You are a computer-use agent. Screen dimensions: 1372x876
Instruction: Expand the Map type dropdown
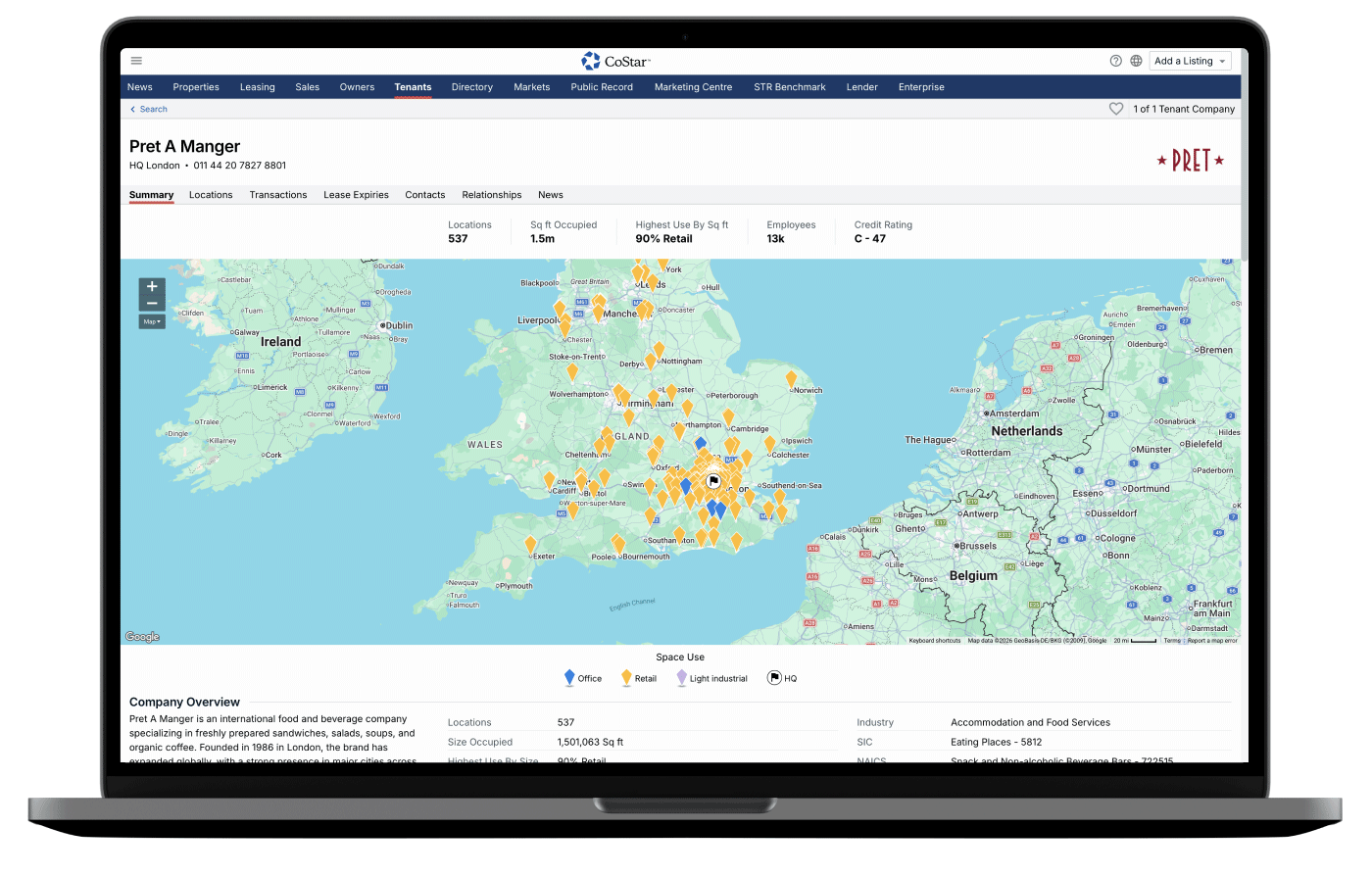pyautogui.click(x=152, y=321)
